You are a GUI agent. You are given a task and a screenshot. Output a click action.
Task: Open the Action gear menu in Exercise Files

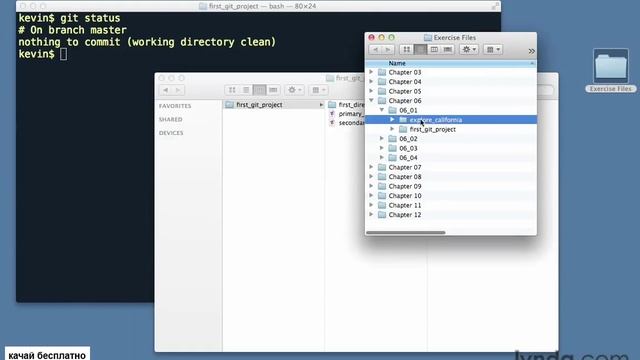(469, 49)
